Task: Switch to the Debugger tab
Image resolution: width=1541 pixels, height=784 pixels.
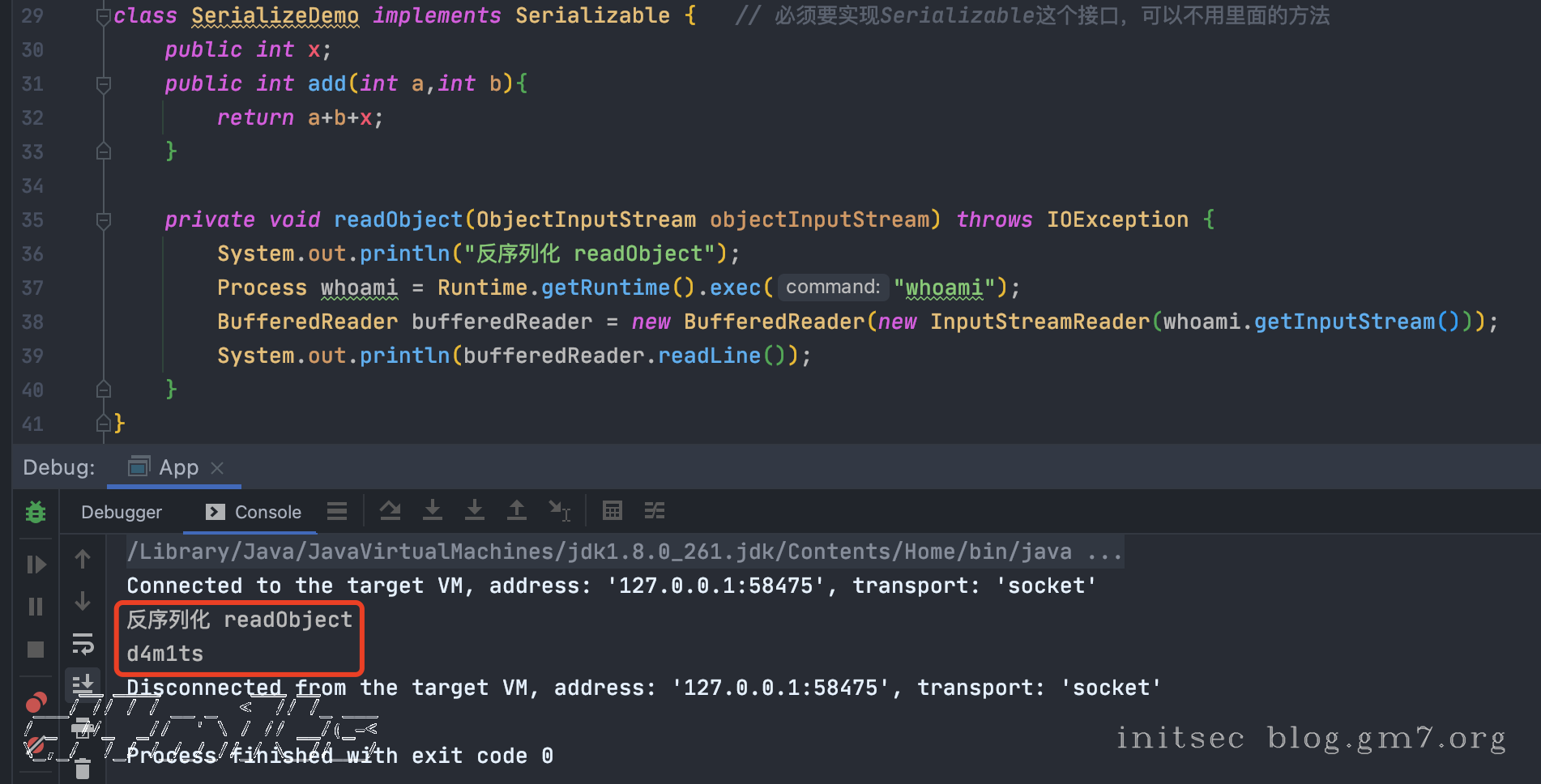Action: [x=122, y=512]
